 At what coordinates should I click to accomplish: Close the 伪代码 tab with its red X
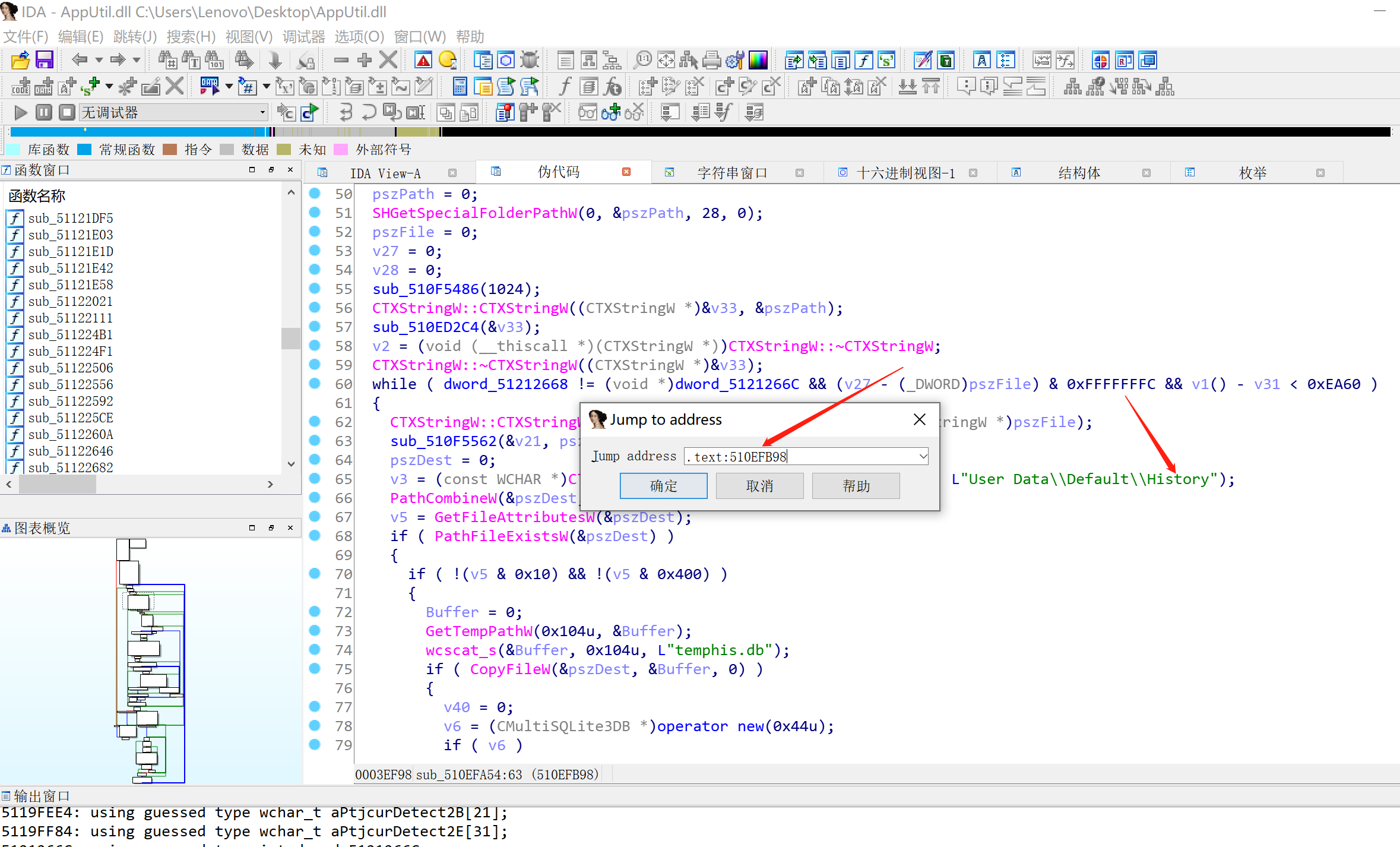626,172
